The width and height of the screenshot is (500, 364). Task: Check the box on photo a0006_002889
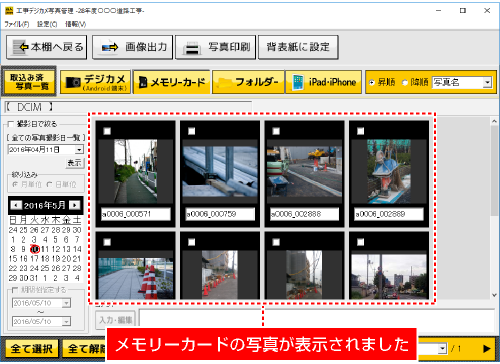(x=360, y=131)
